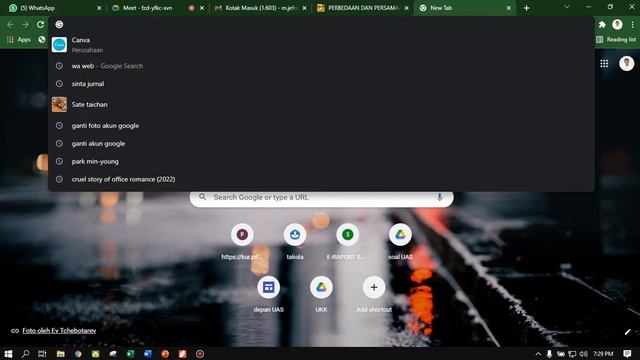Viewport: 640px width, 360px height.
Task: Open the 'E-RAPORT' shortcut
Action: pos(347,242)
